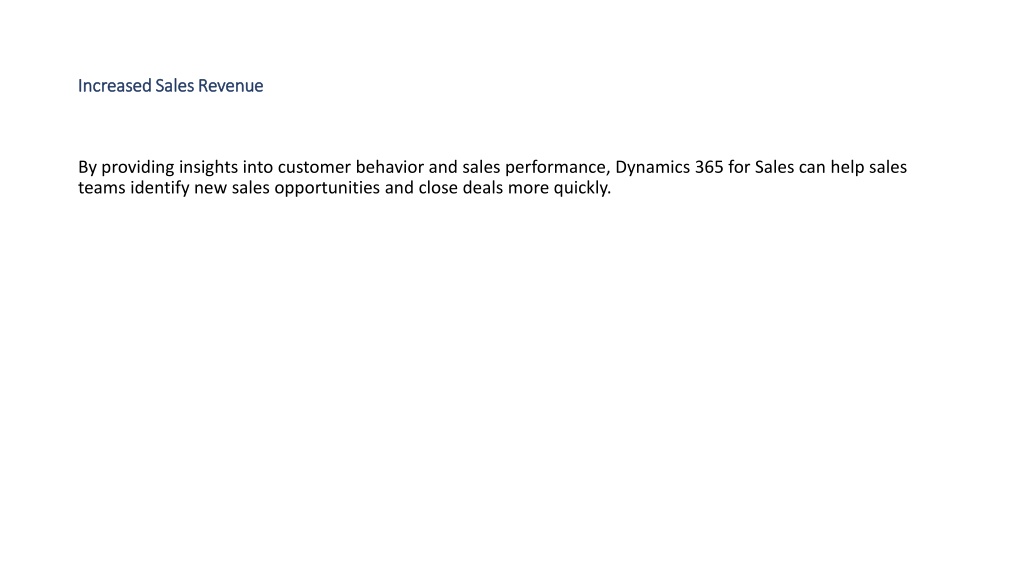Click the word 'Increased' in the title
Image resolution: width=1024 pixels, height=576 pixels.
[x=114, y=86]
